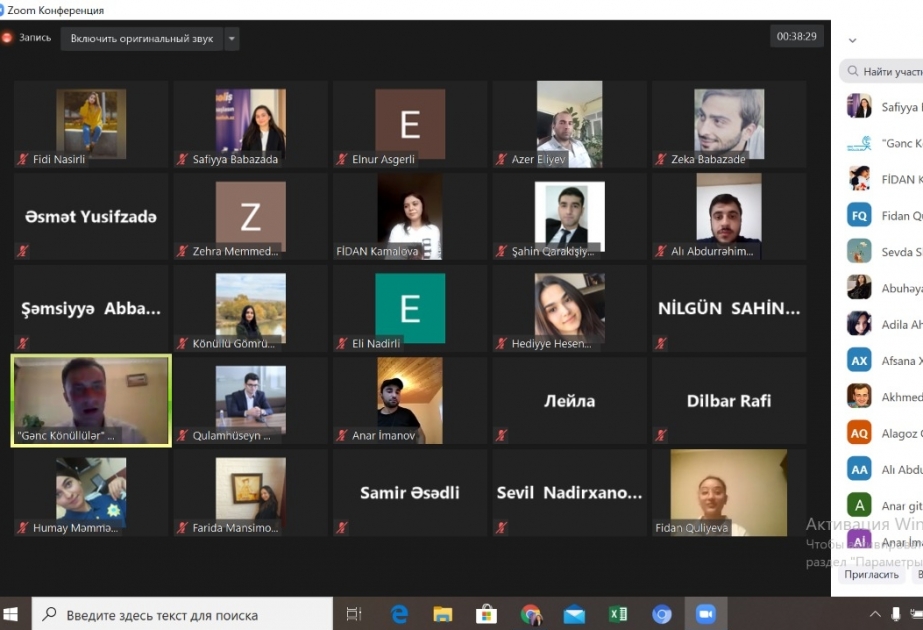Collapse participants panel with the chevron
This screenshot has width=923, height=630.
tap(852, 41)
